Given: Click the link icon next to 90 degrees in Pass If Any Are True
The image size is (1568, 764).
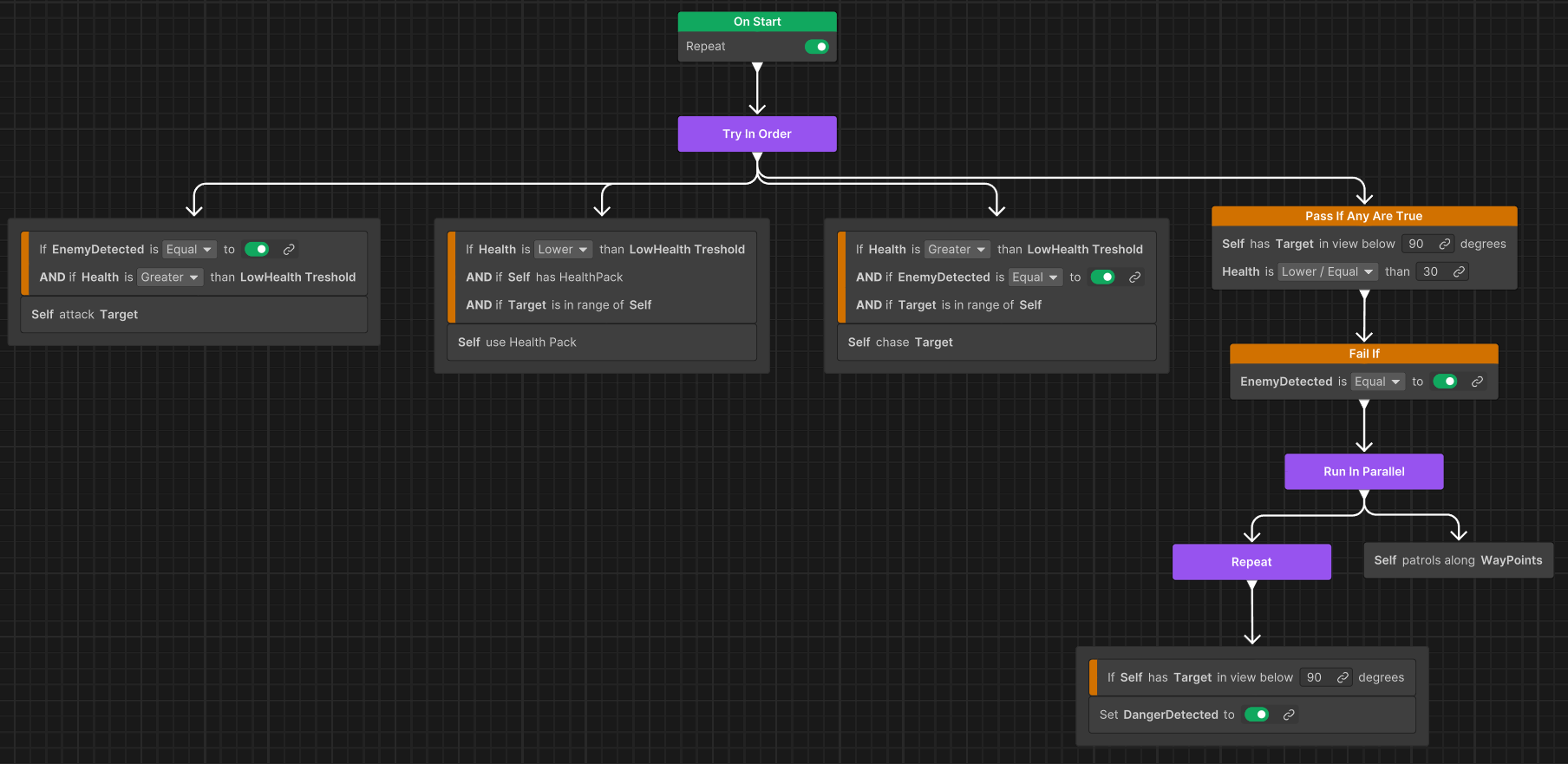Looking at the screenshot, I should [1445, 245].
